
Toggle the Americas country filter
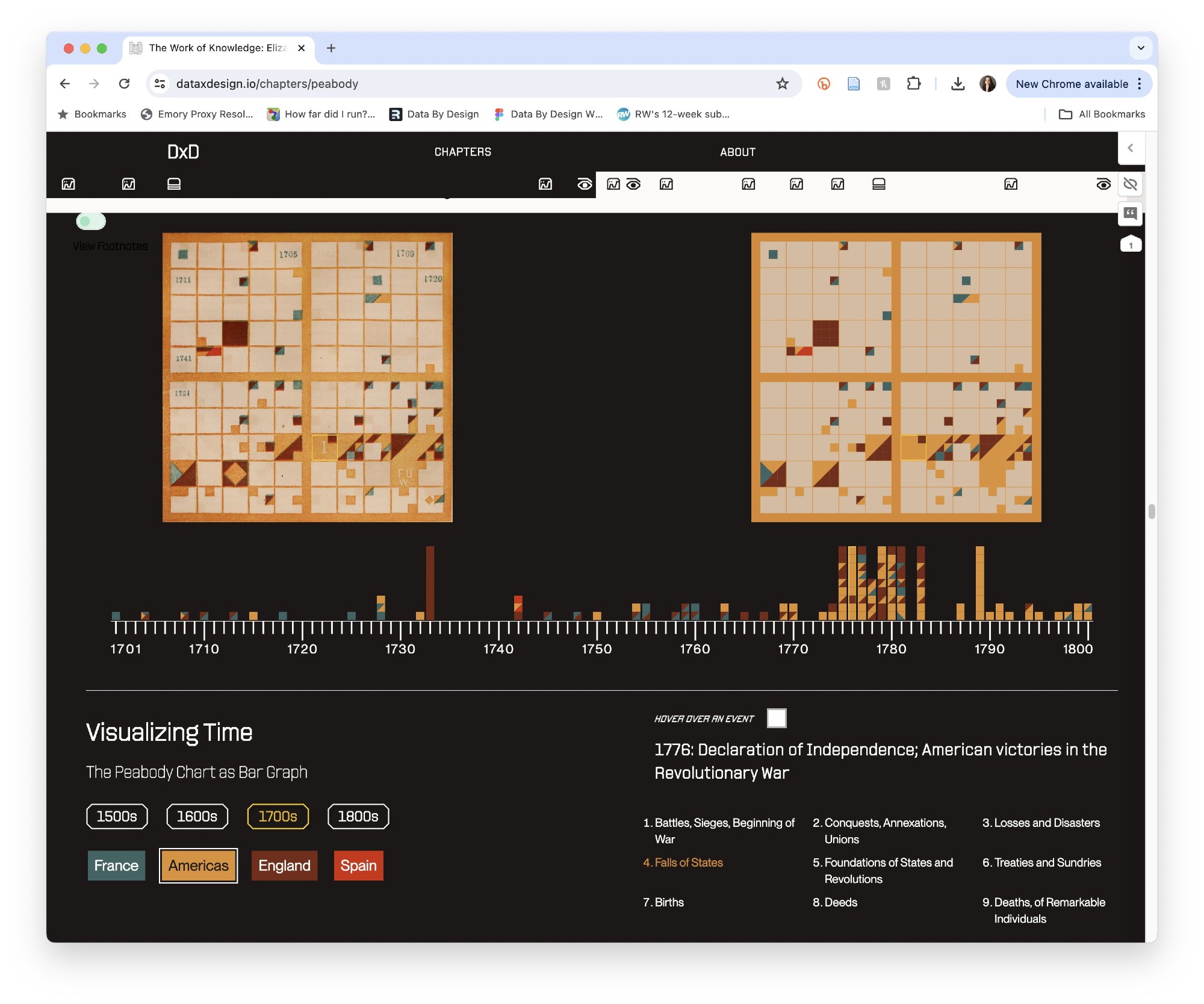pyautogui.click(x=198, y=865)
